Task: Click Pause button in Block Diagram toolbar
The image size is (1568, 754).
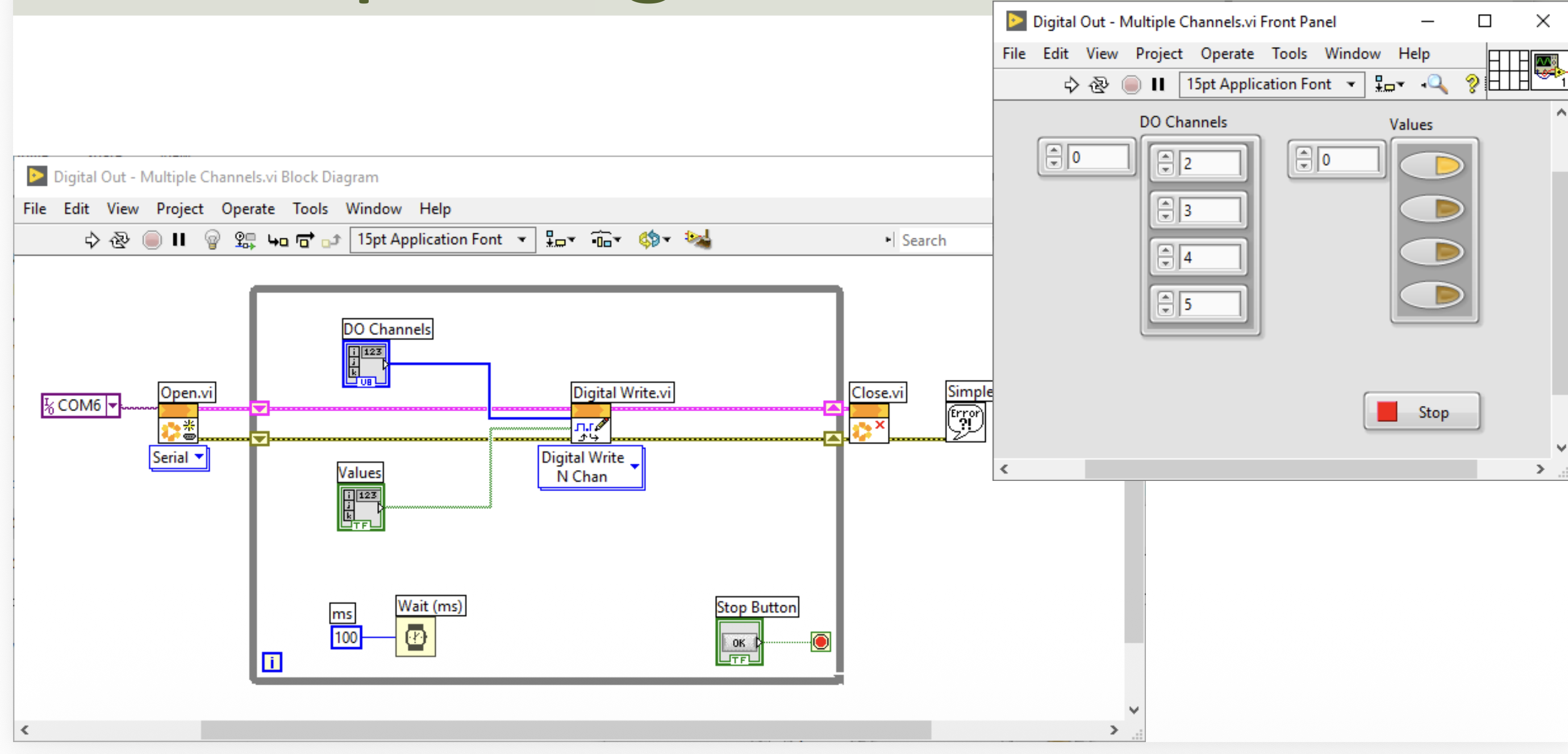Action: click(x=178, y=240)
